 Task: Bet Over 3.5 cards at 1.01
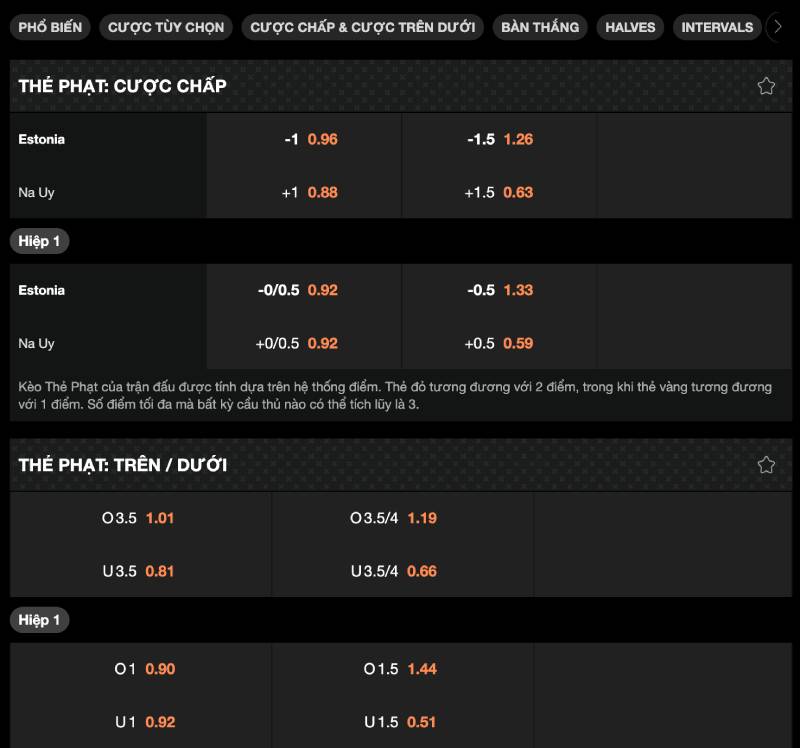(142, 519)
